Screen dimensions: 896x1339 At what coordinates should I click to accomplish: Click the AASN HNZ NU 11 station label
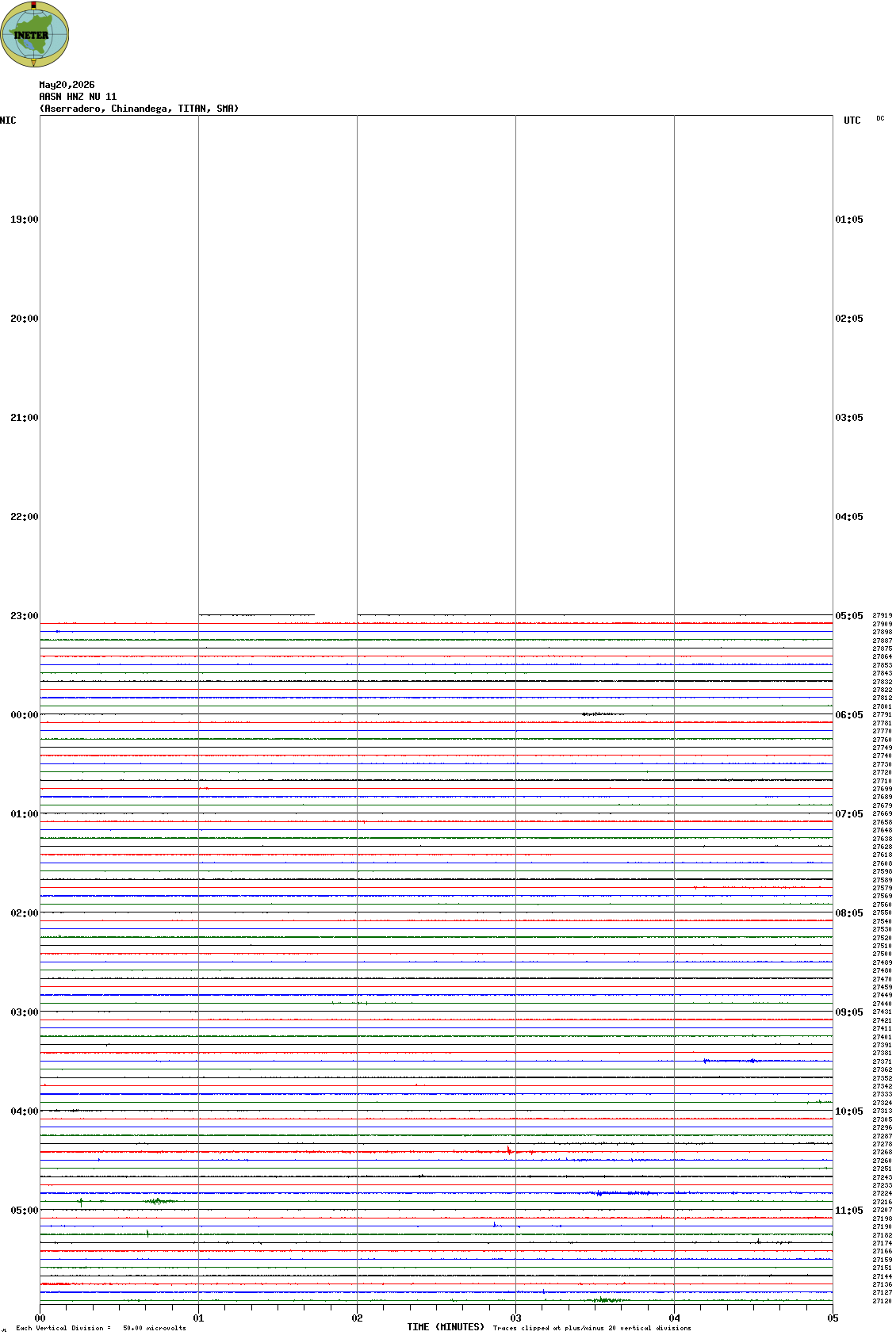point(78,97)
